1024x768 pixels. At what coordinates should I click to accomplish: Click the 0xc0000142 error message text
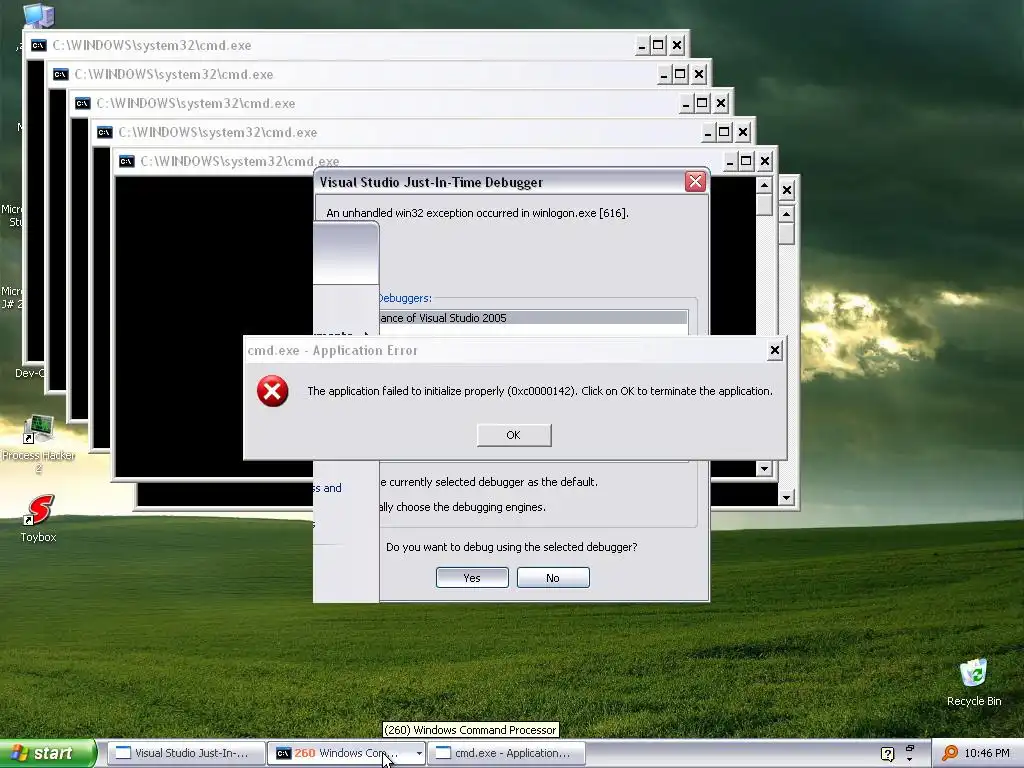tap(539, 391)
